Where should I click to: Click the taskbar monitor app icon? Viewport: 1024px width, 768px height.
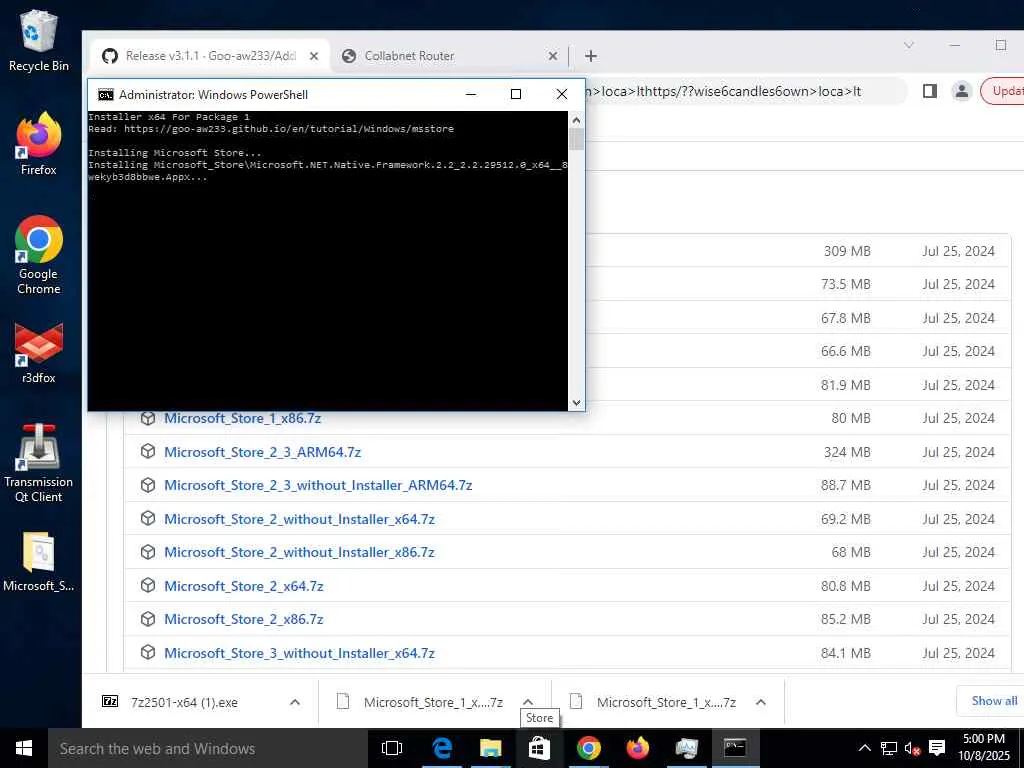coord(686,748)
